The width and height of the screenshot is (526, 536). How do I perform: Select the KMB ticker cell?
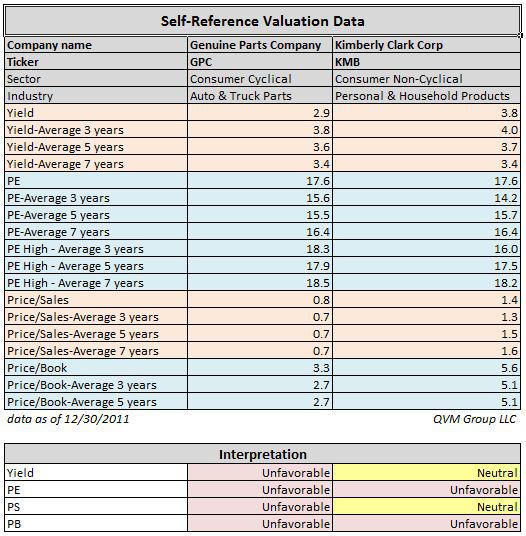click(427, 62)
